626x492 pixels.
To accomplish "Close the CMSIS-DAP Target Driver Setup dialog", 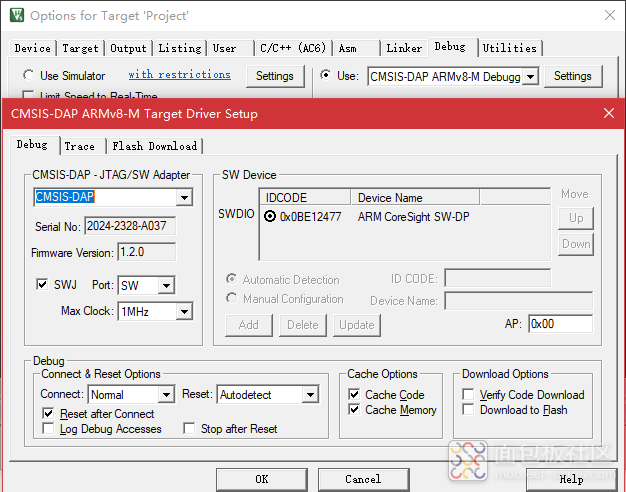I will tap(609, 113).
